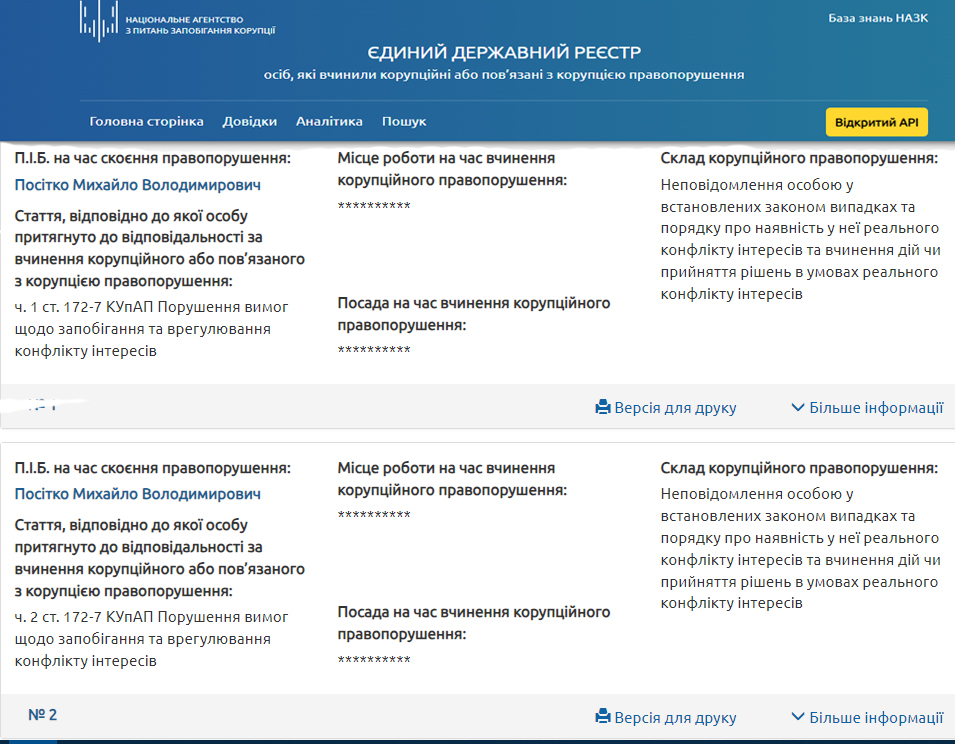
Task: Open the База знань НАЗК link
Action: tap(877, 18)
